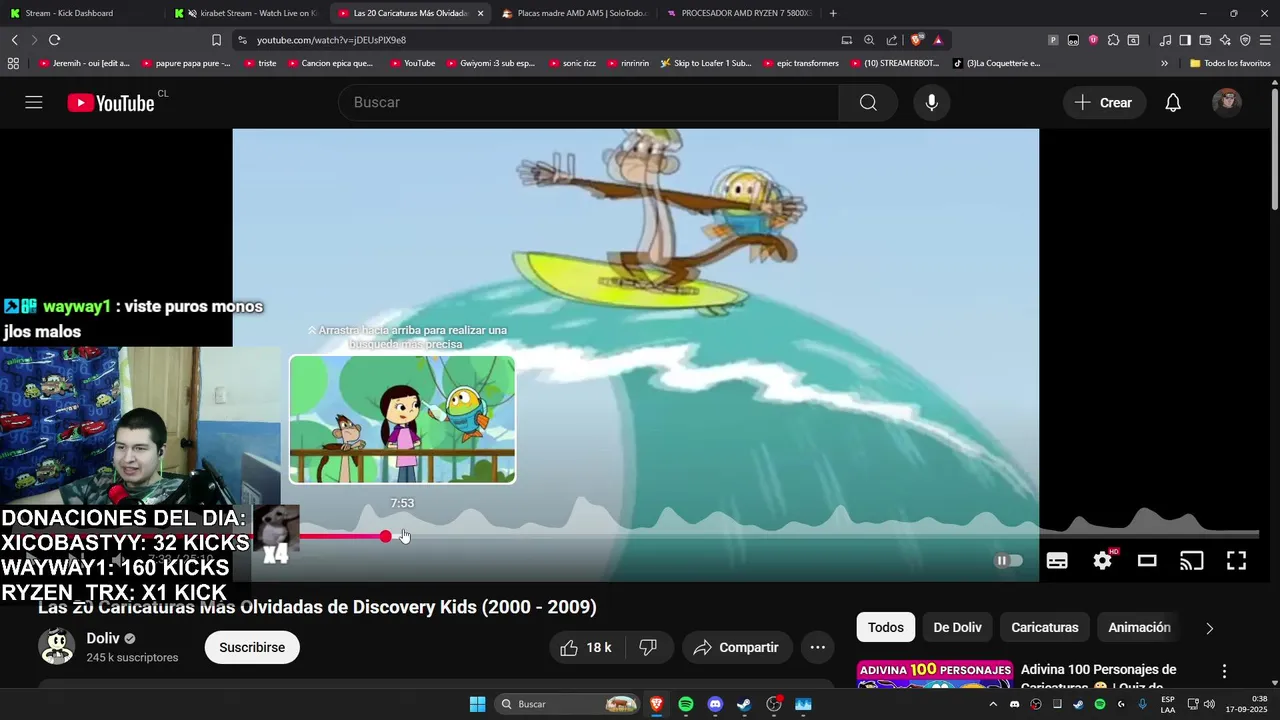Select the Todos filter chip
The width and height of the screenshot is (1280, 720).
coord(885,627)
